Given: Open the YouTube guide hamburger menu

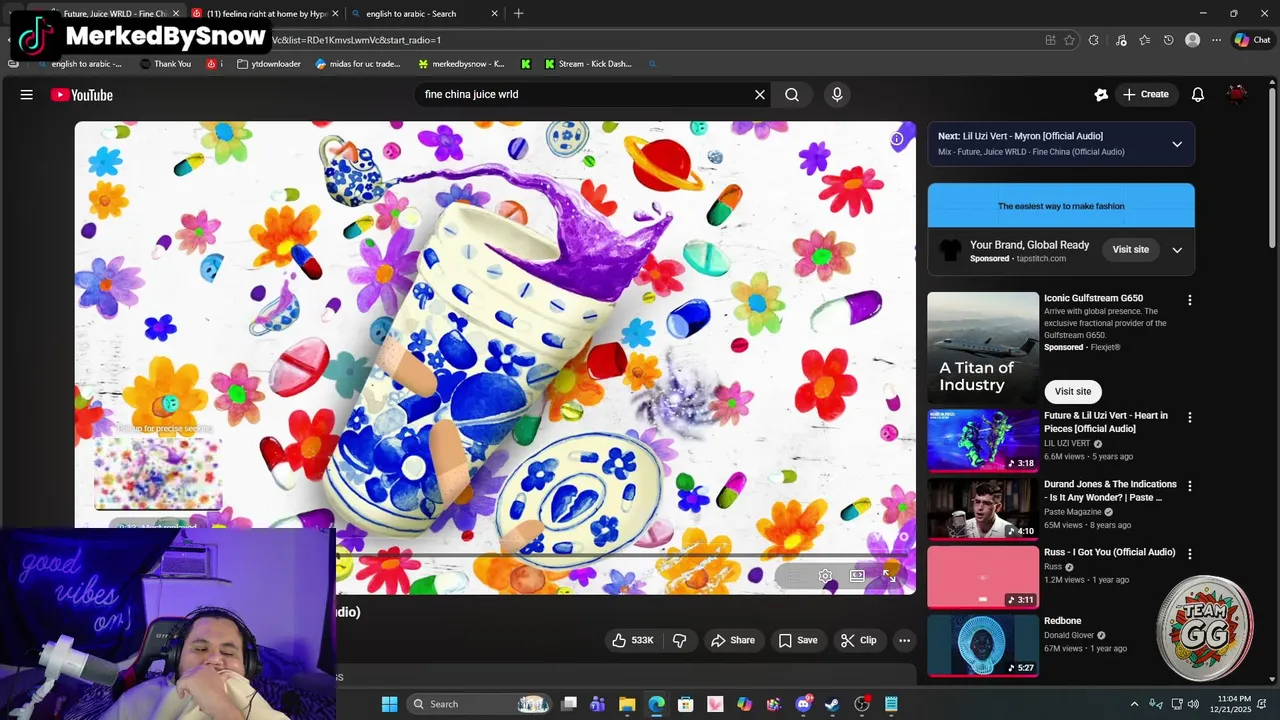Looking at the screenshot, I should coord(27,95).
